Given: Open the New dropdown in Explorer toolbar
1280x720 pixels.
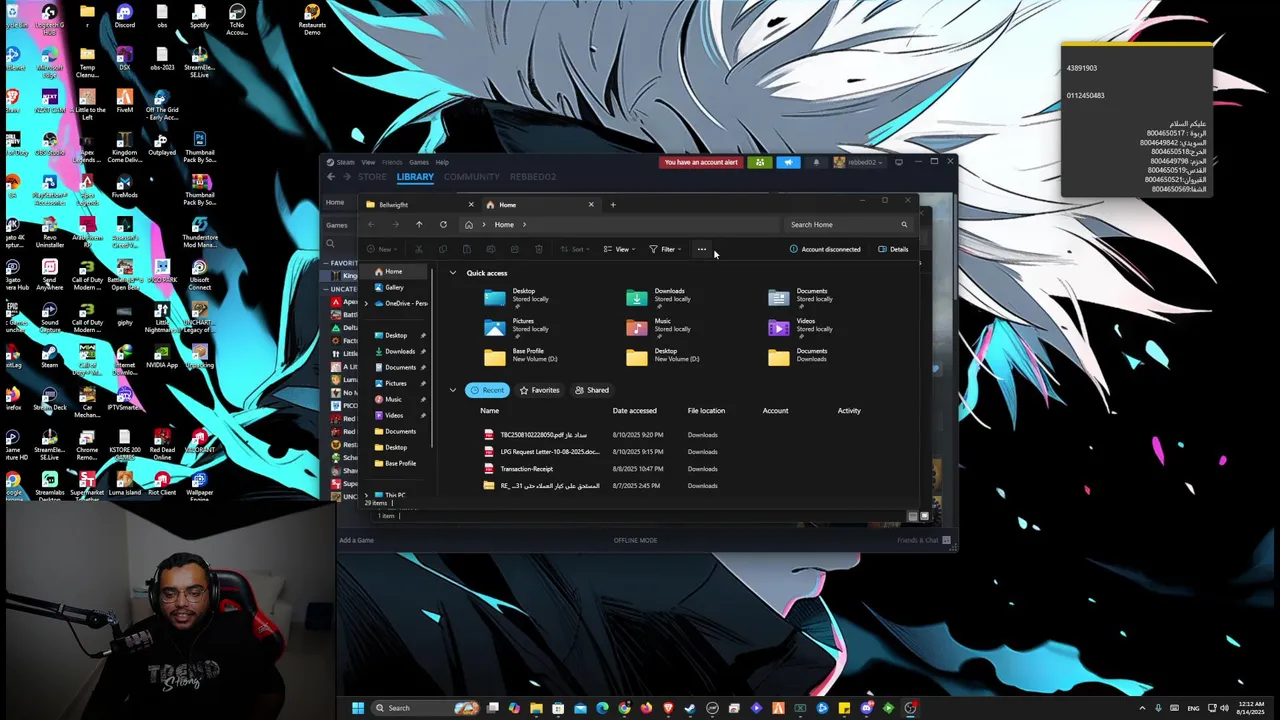Looking at the screenshot, I should click(x=382, y=249).
